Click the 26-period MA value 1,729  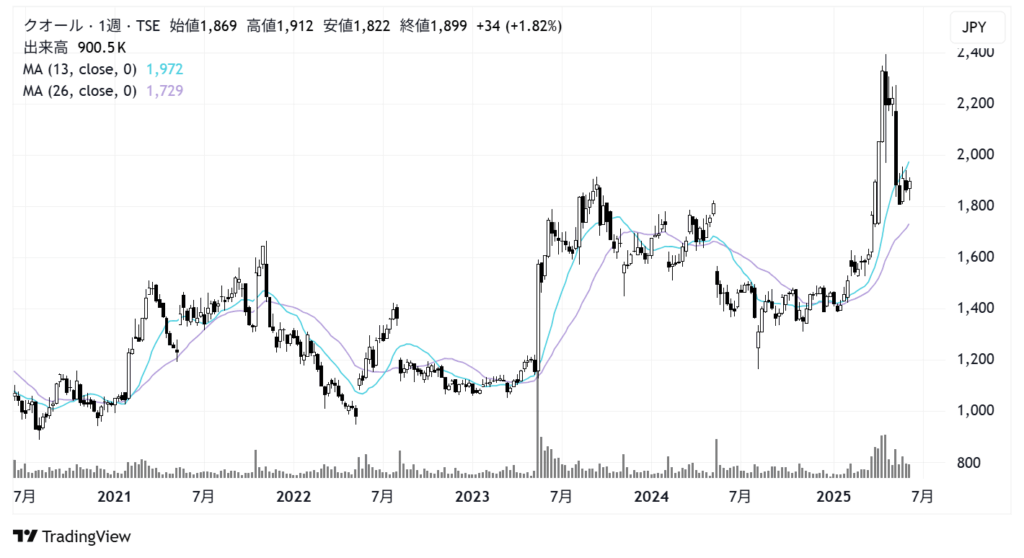click(x=165, y=91)
